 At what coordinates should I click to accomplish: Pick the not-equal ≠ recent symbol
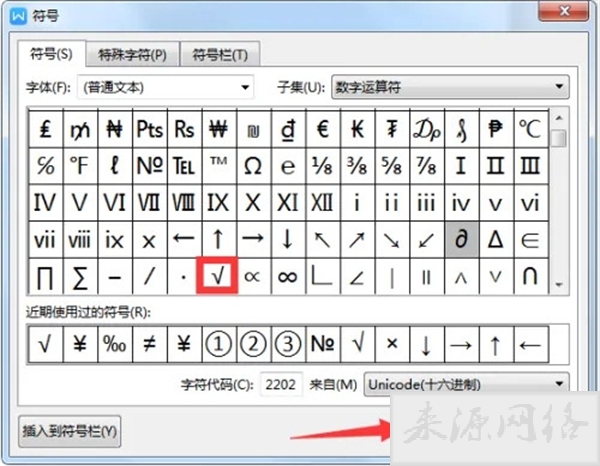[x=149, y=344]
